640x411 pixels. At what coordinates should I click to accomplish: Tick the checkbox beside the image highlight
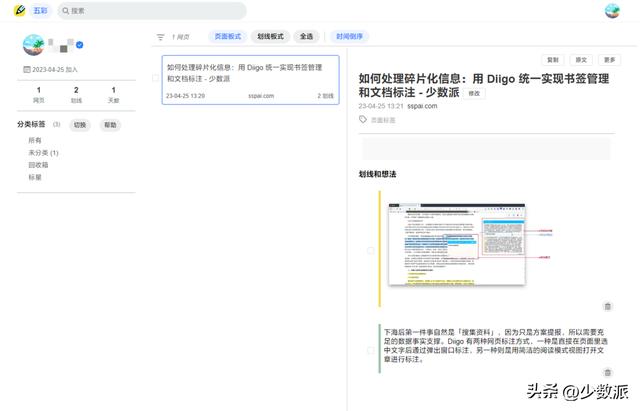coord(370,251)
